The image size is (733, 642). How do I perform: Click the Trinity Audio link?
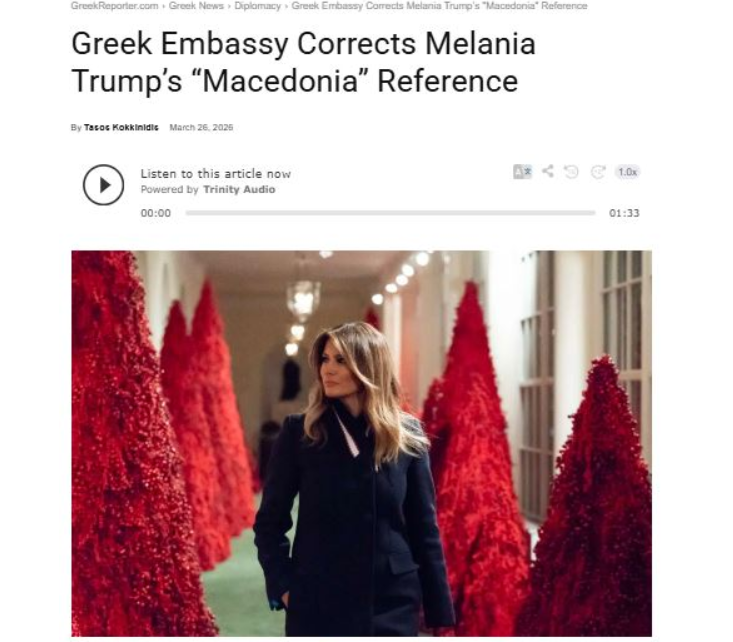239,189
